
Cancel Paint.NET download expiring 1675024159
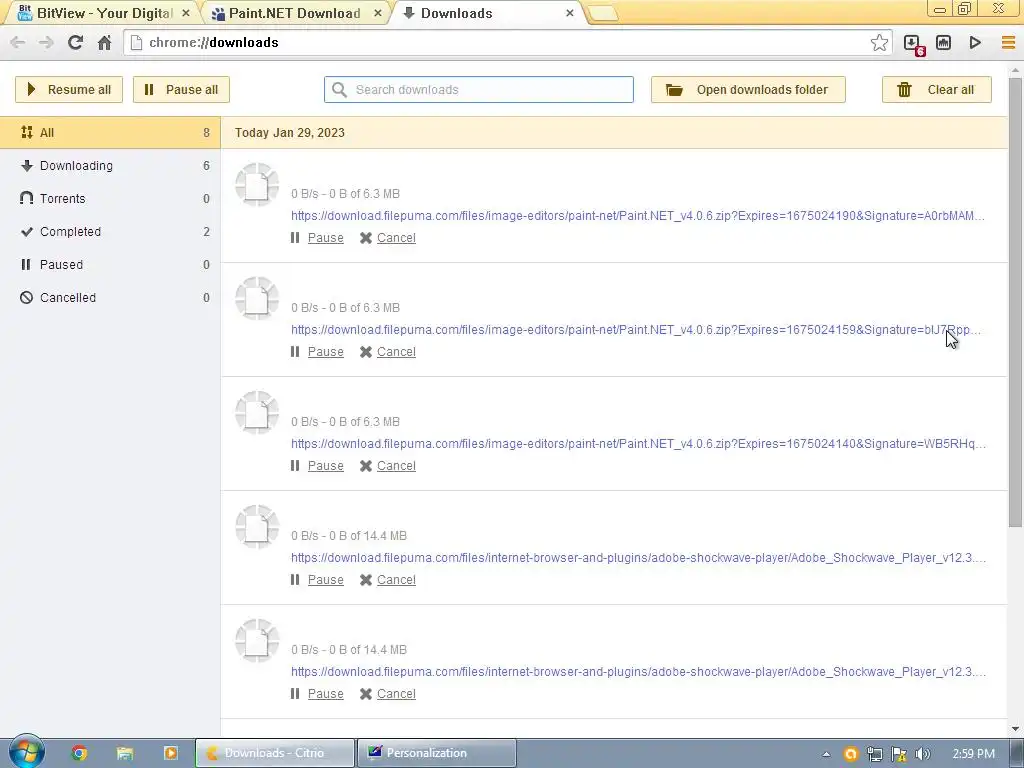tap(396, 351)
